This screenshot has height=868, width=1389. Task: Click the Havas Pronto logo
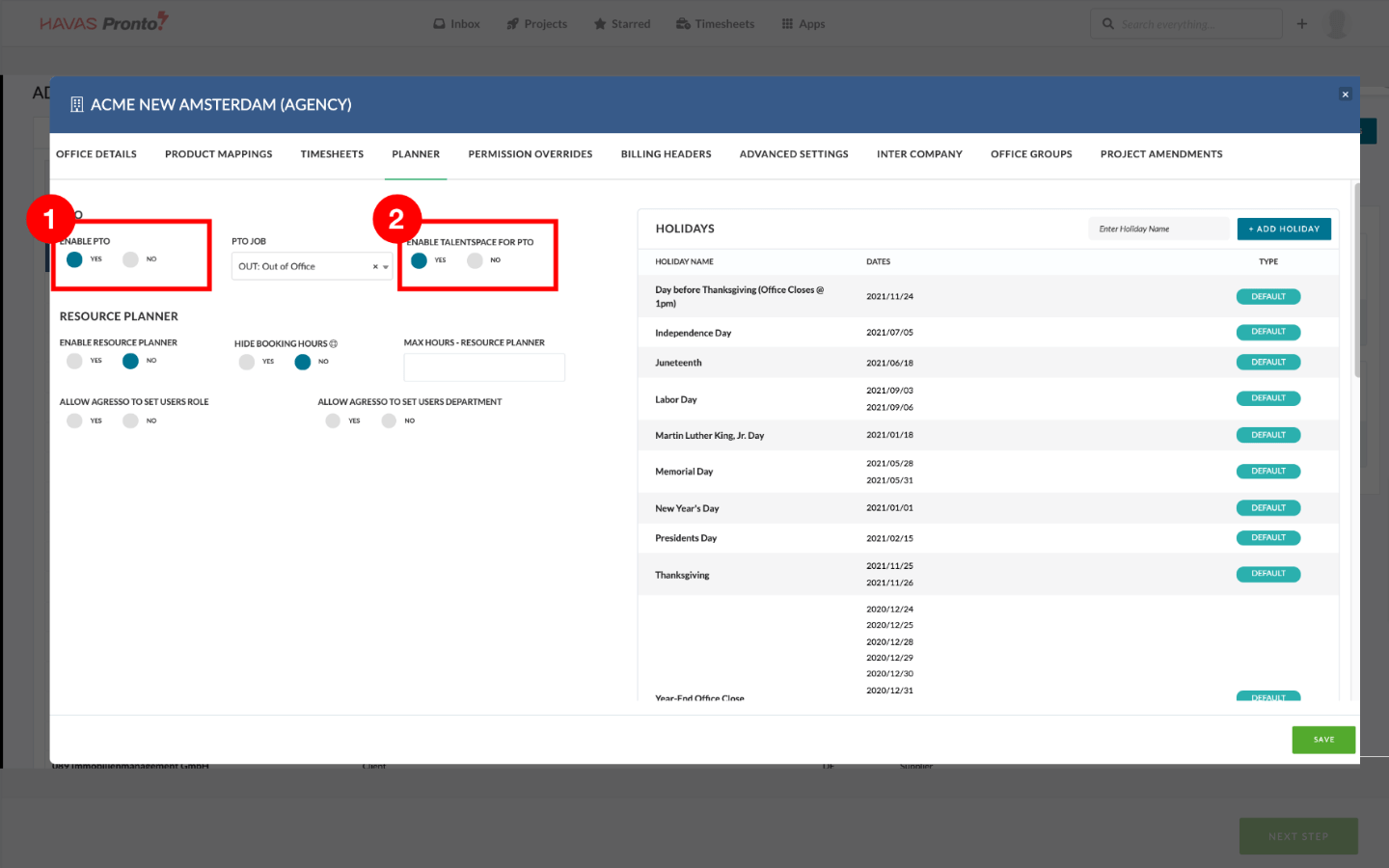click(104, 22)
